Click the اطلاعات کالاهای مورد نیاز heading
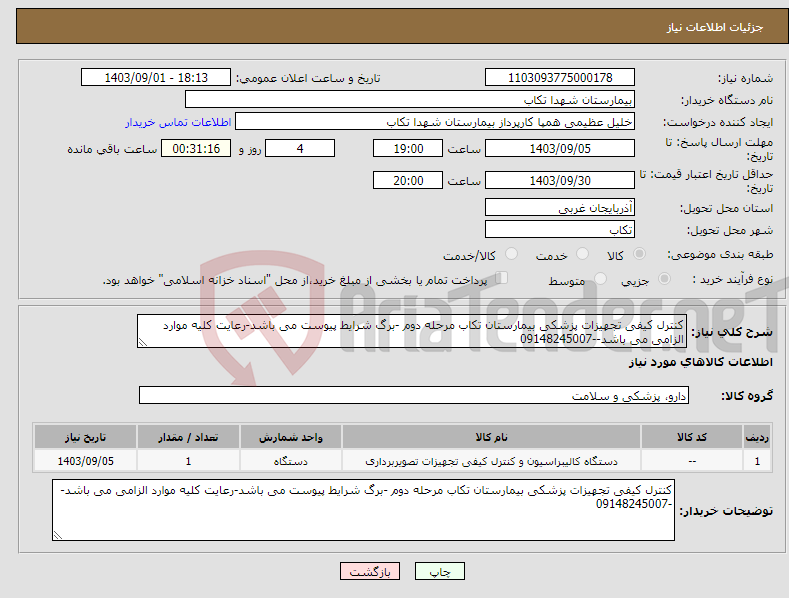 point(700,362)
